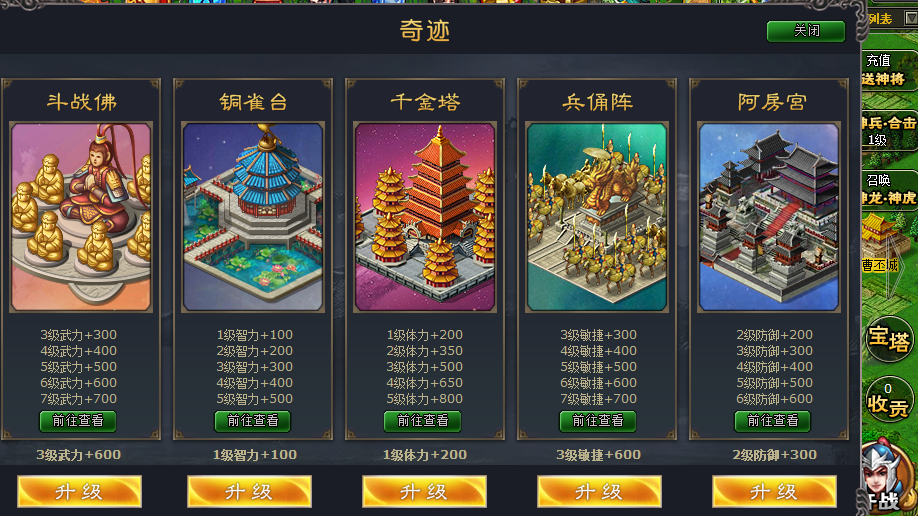Upgrade 智力 with 升级 under 铜雀台

tap(249, 491)
